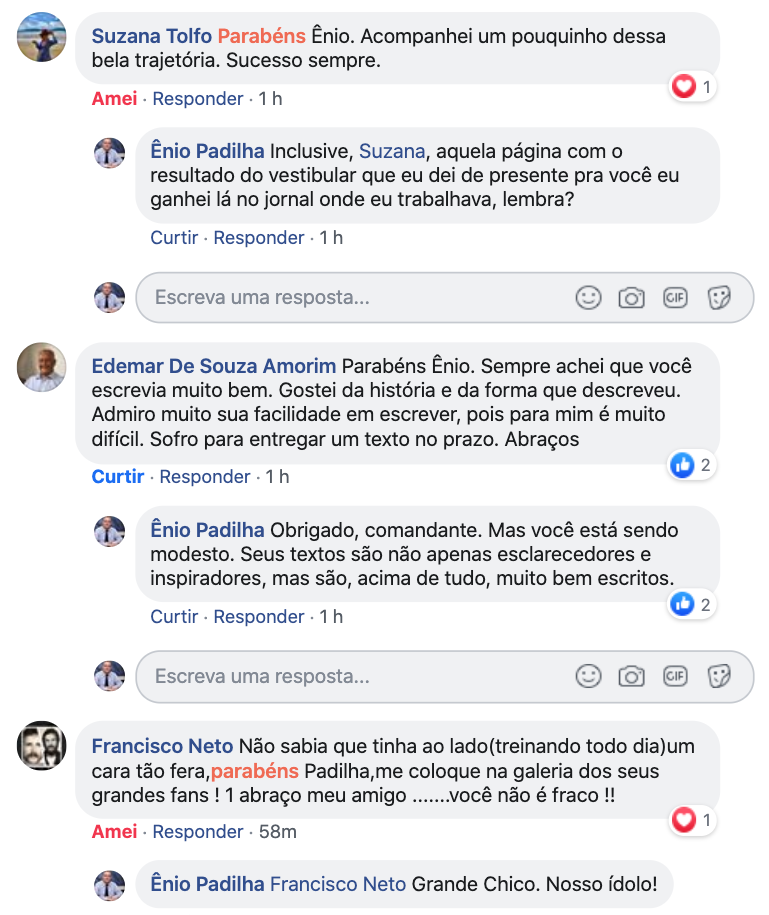Attach photo using second reply box camera icon

pos(631,676)
